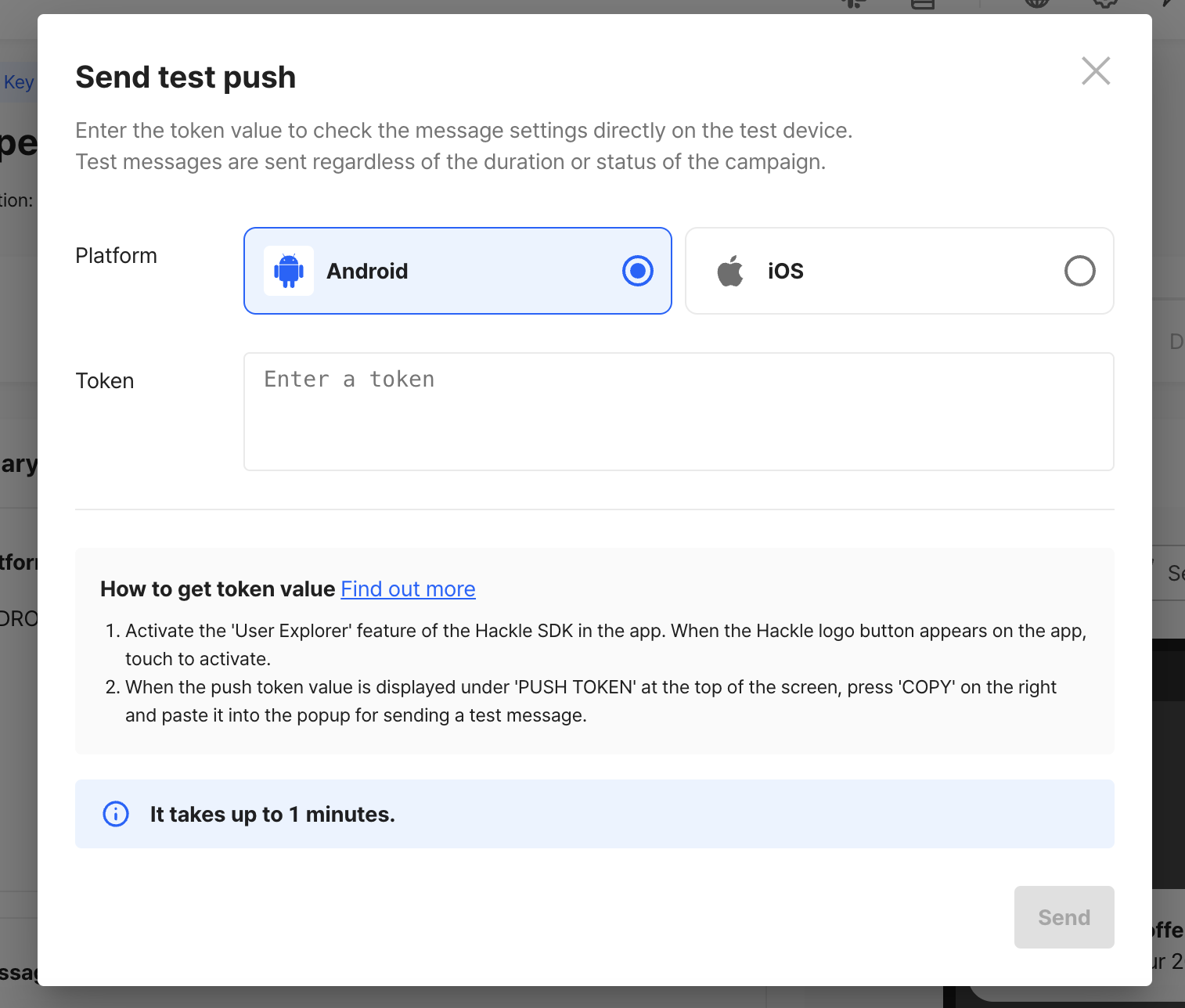Click the Apple logo icon

[730, 271]
